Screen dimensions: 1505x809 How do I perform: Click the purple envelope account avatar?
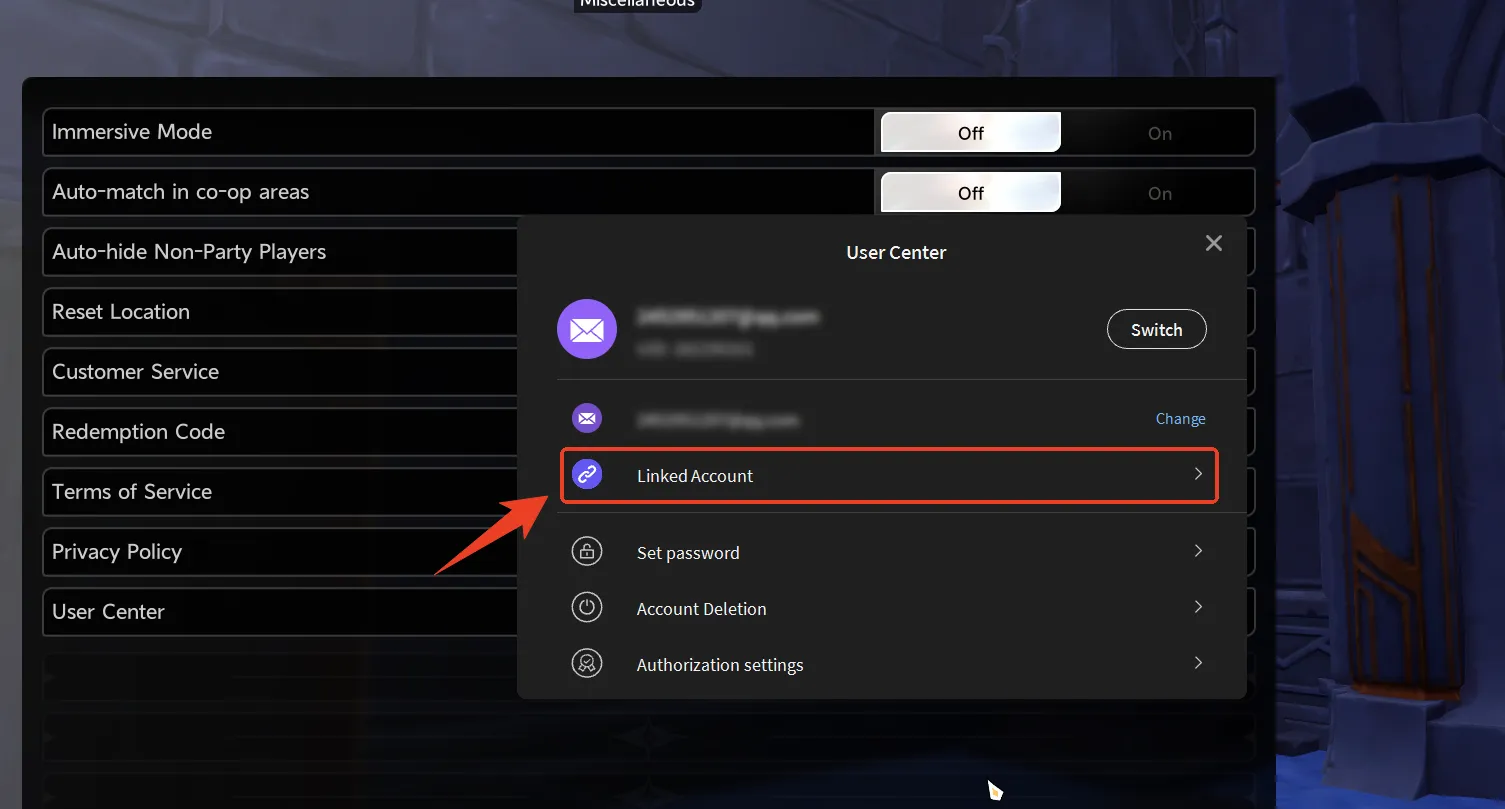tap(587, 329)
